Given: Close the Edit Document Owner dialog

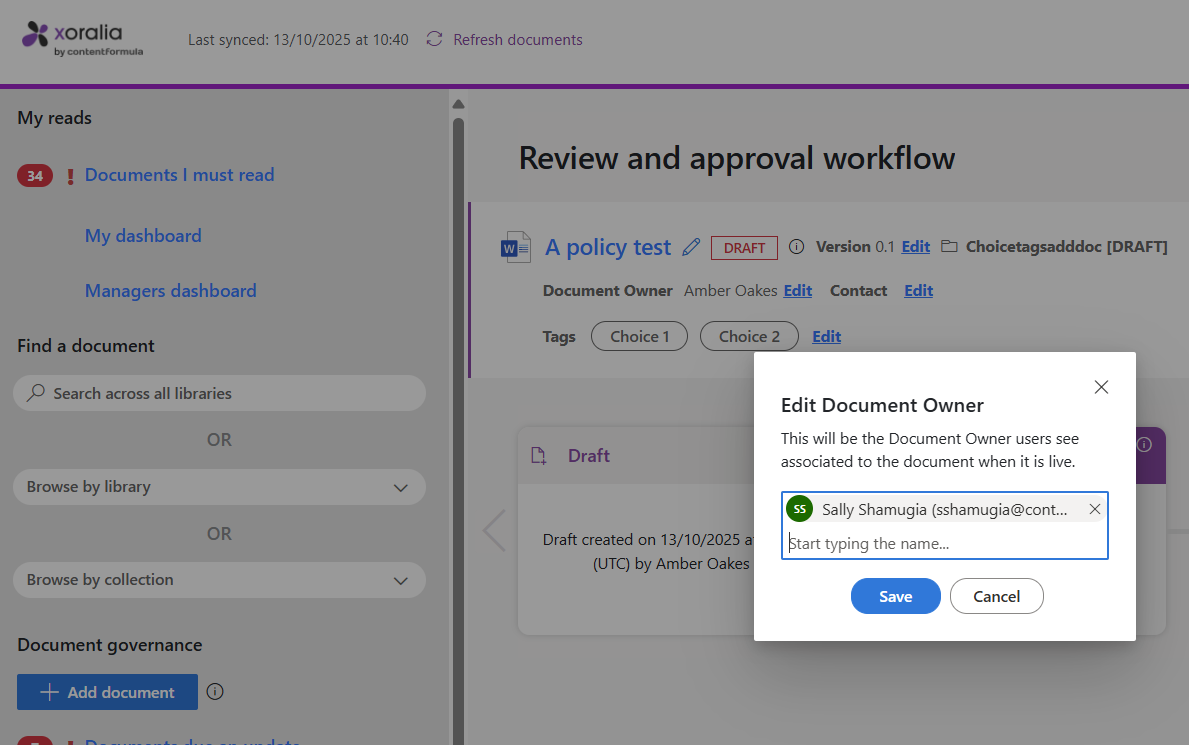Looking at the screenshot, I should coord(1101,387).
